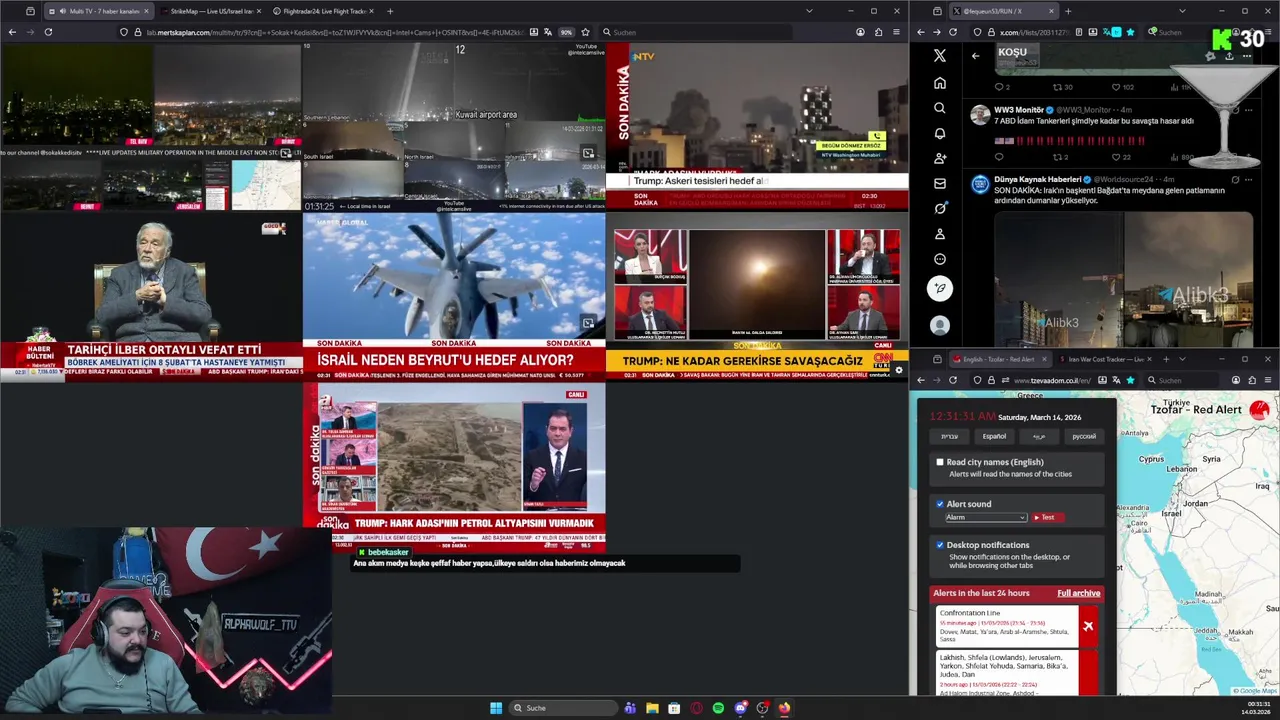Open X direct messages envelope icon
Image resolution: width=1280 pixels, height=720 pixels.
click(x=939, y=184)
